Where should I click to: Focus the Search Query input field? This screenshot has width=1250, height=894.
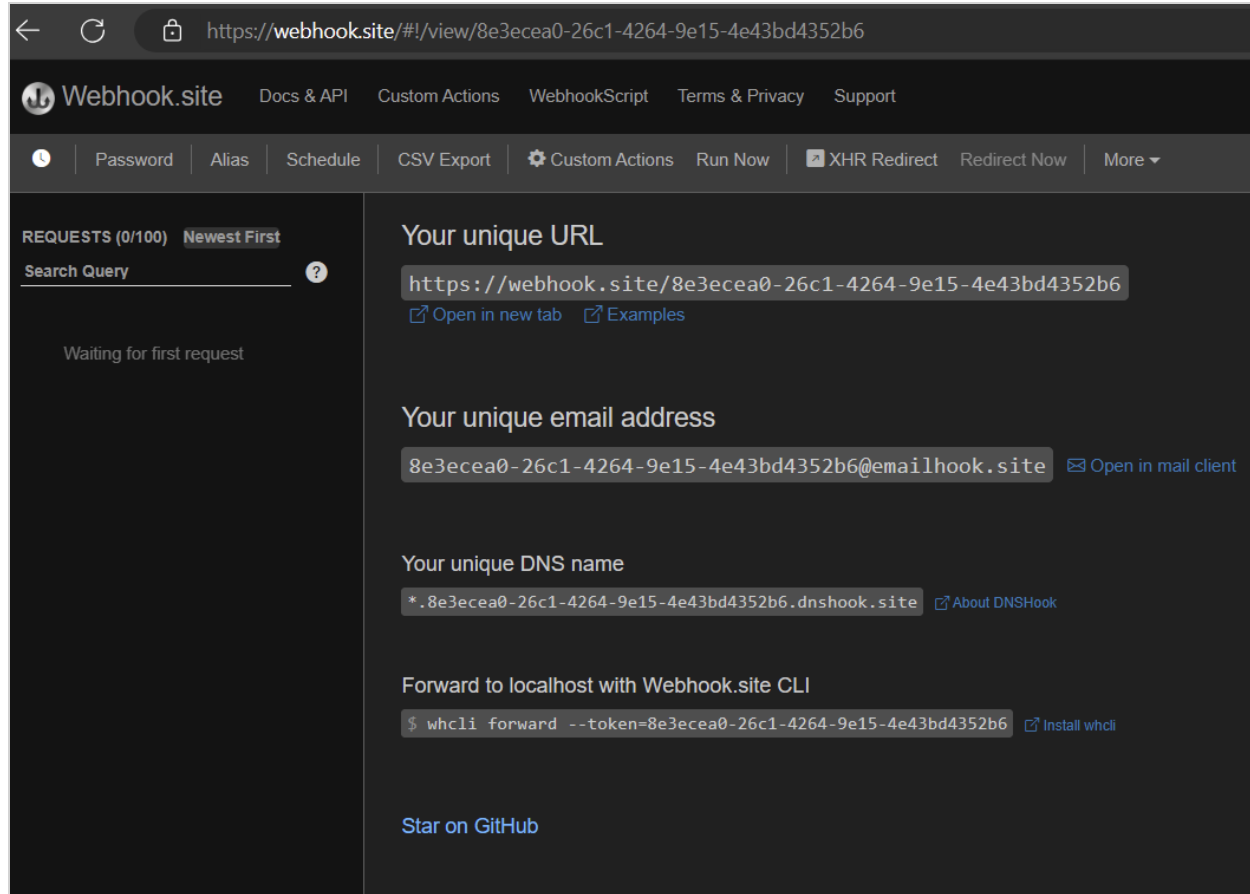click(x=156, y=272)
